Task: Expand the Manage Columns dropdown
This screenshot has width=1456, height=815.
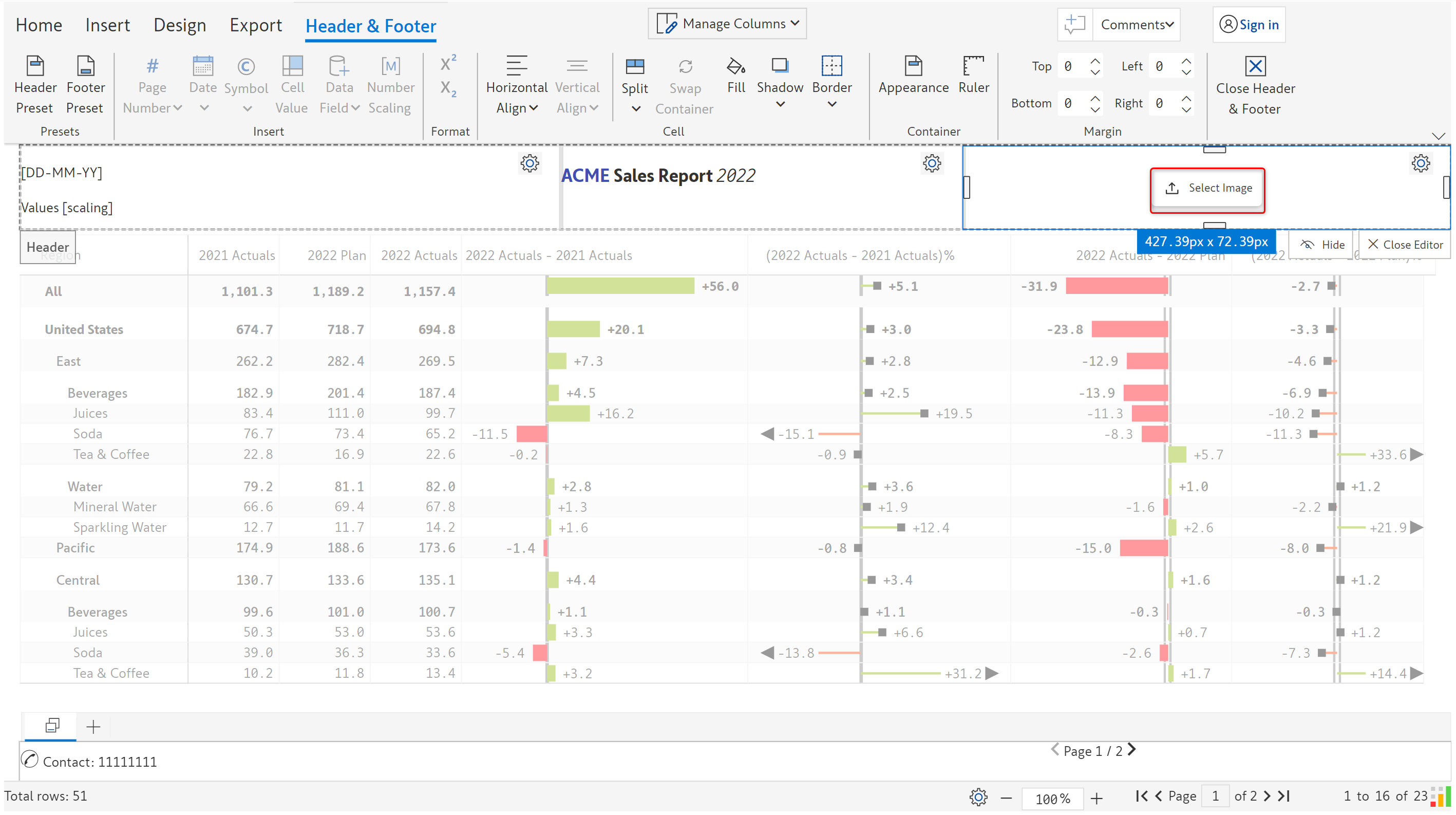Action: [x=727, y=24]
